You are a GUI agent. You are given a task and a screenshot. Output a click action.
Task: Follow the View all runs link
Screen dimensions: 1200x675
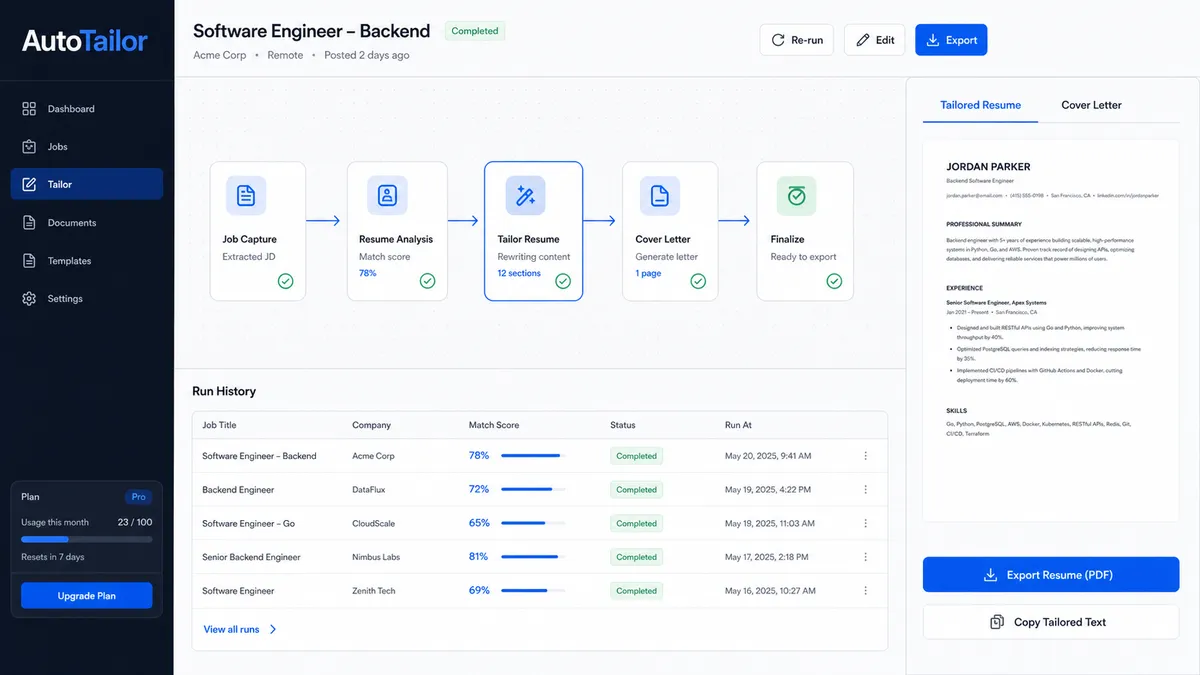click(x=240, y=630)
